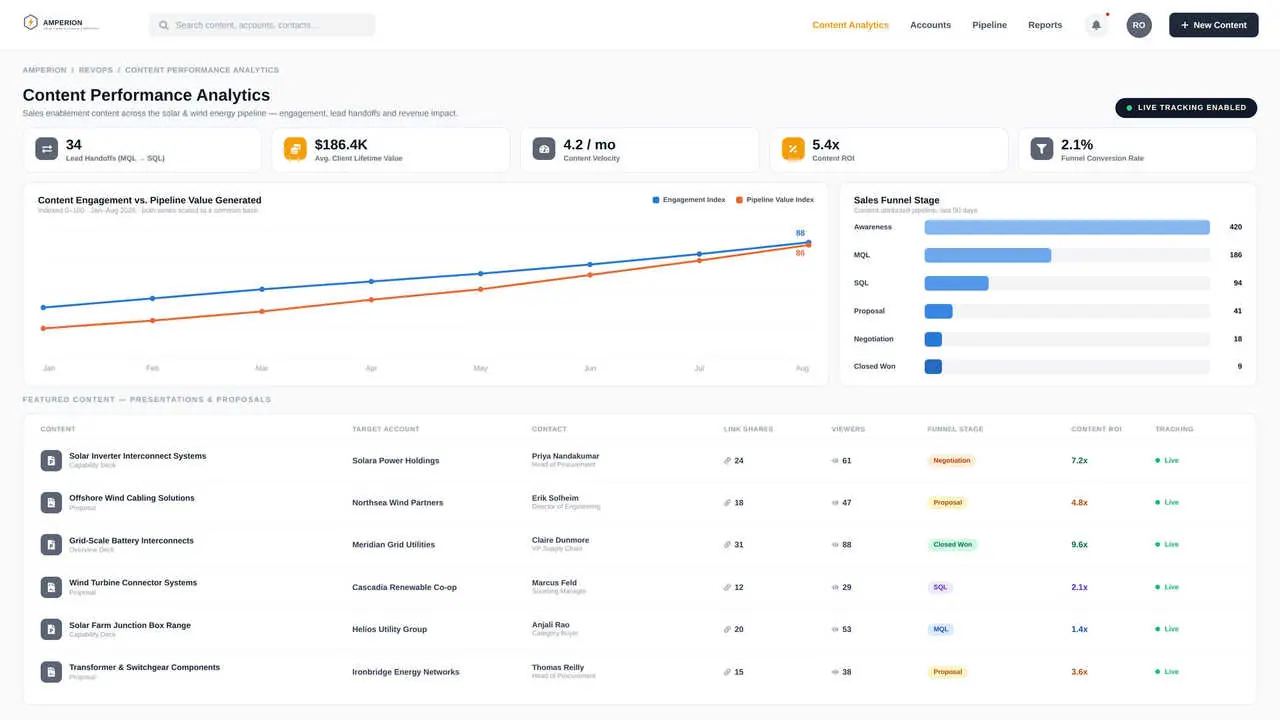The image size is (1280, 720).
Task: Click the Ironbridge Energy Networks account cell
Action: click(x=406, y=672)
